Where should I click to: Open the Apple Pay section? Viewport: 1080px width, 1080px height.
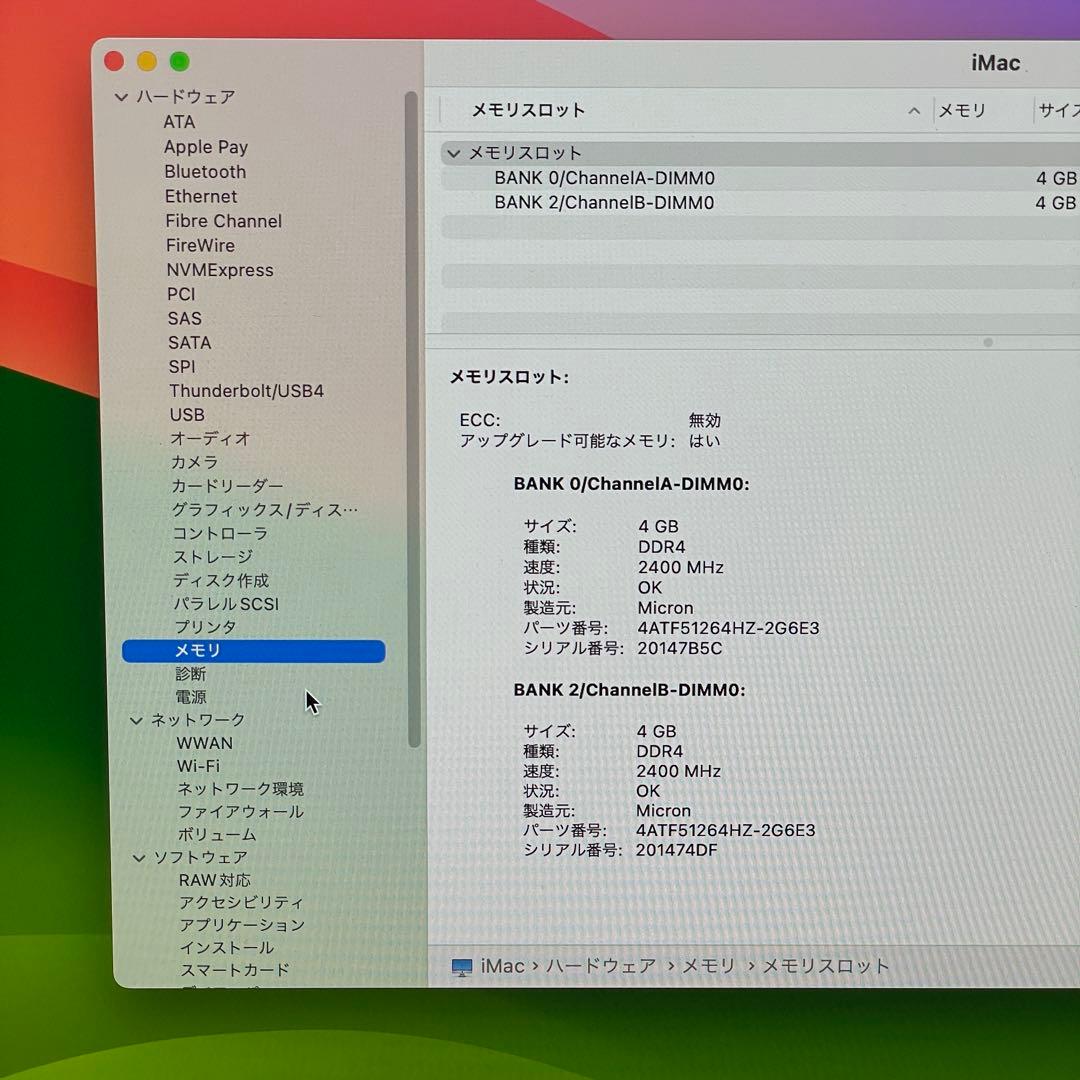pos(206,146)
